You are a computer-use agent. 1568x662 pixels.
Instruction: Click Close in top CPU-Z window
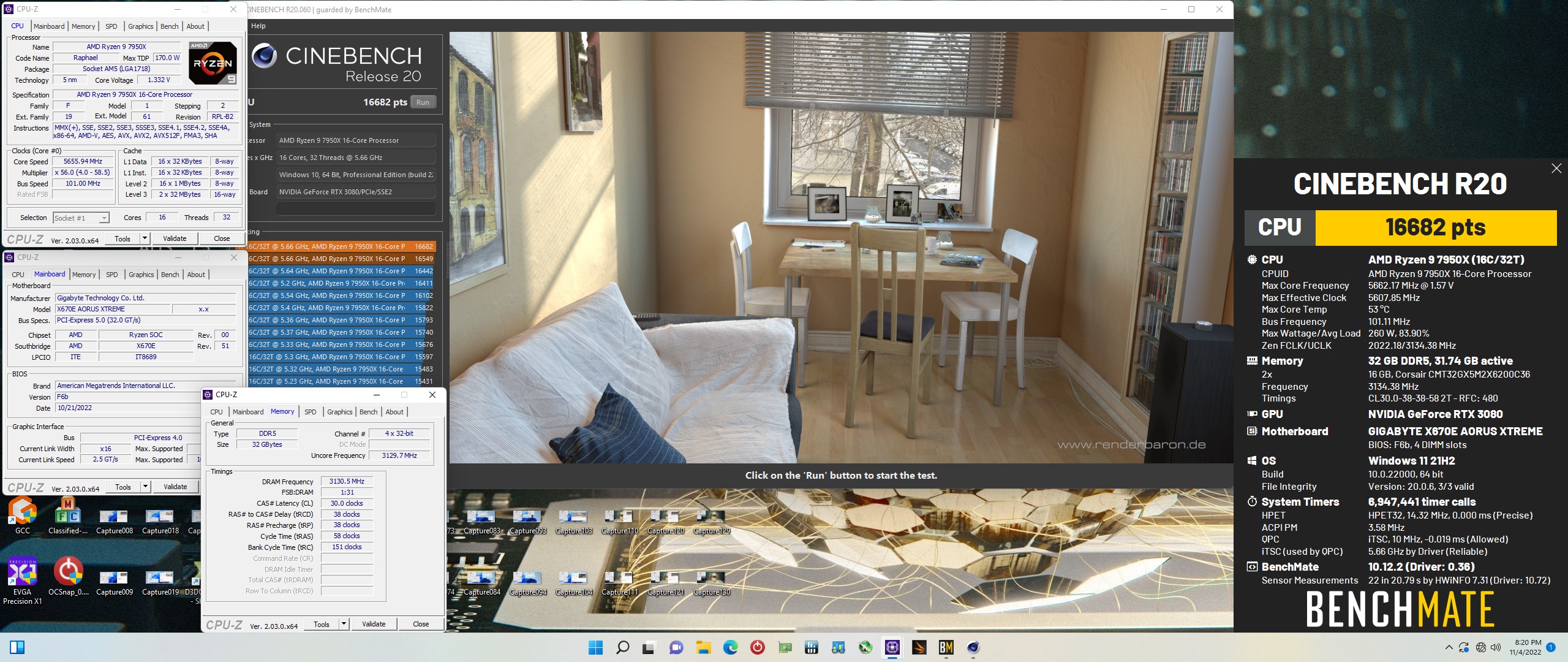[222, 238]
